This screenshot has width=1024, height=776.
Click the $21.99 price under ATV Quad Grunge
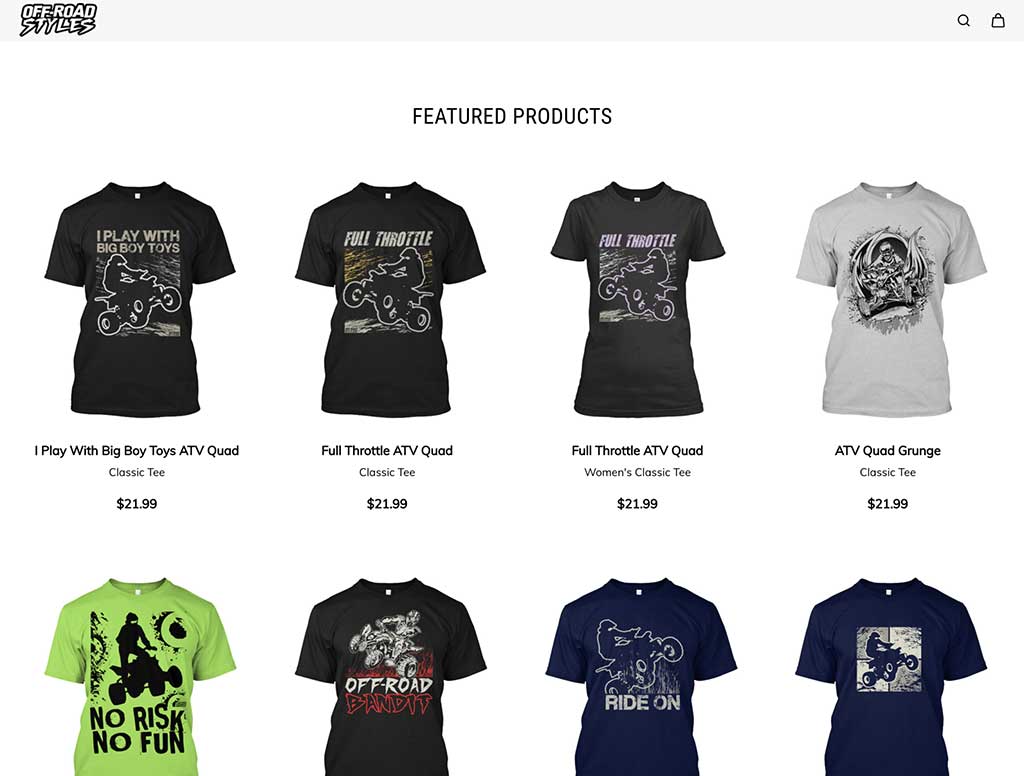click(x=888, y=504)
